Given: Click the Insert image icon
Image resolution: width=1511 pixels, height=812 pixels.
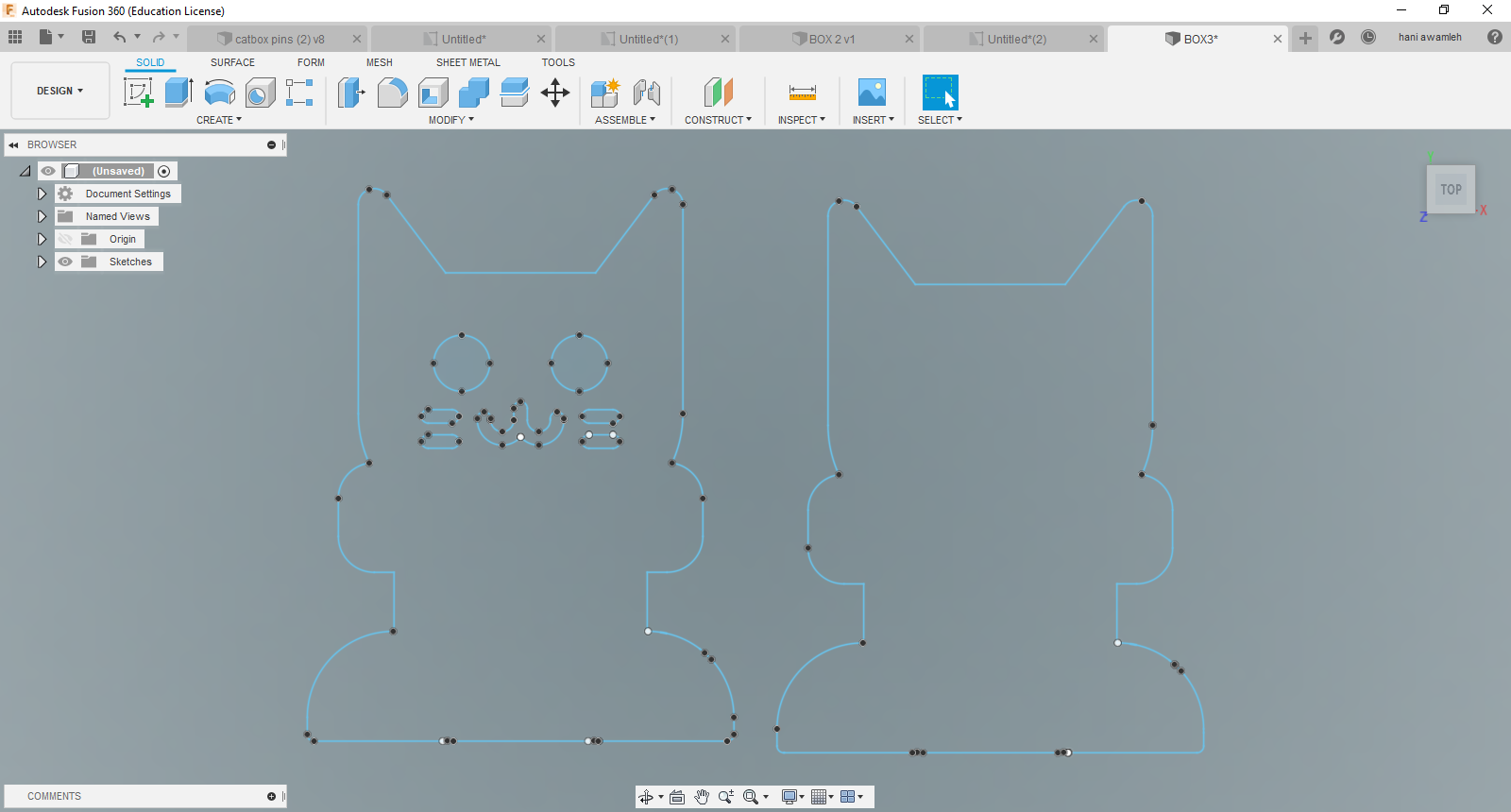Looking at the screenshot, I should 872,93.
